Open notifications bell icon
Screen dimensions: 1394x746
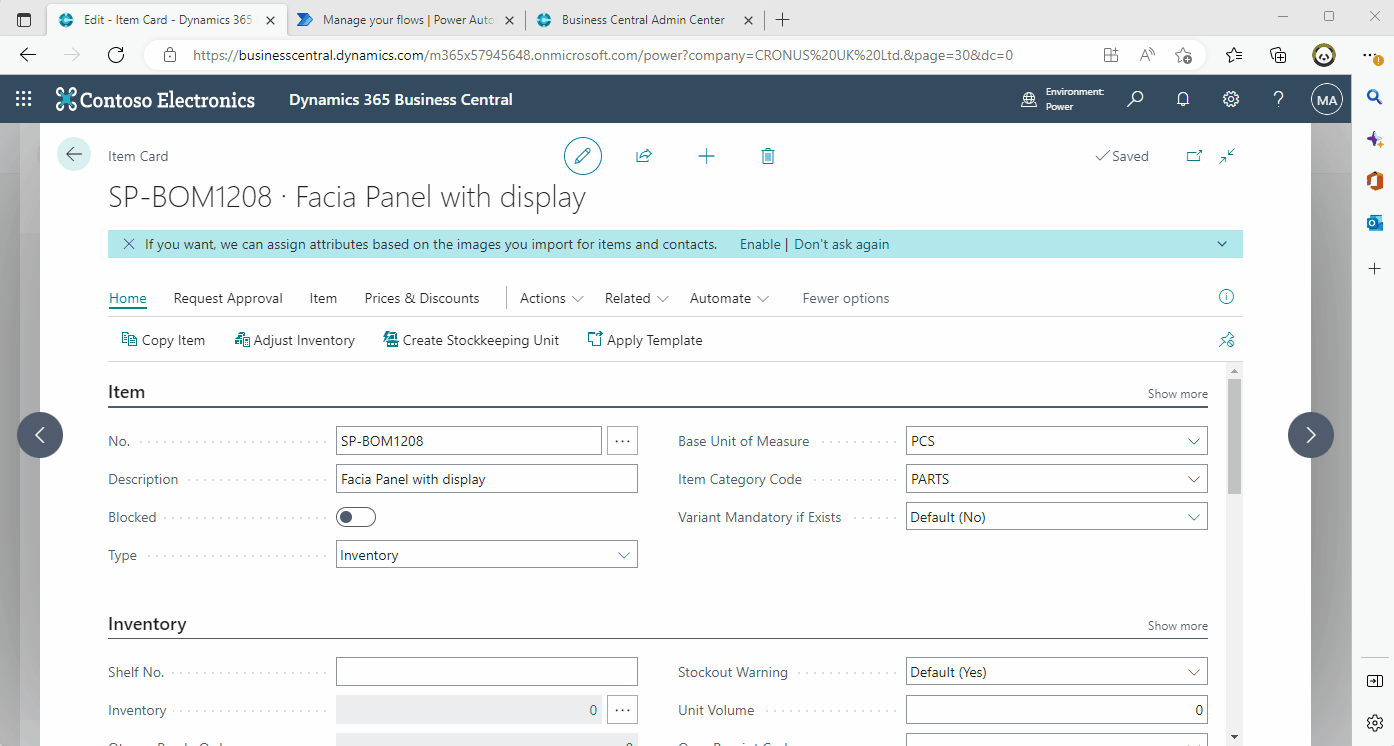click(1182, 98)
